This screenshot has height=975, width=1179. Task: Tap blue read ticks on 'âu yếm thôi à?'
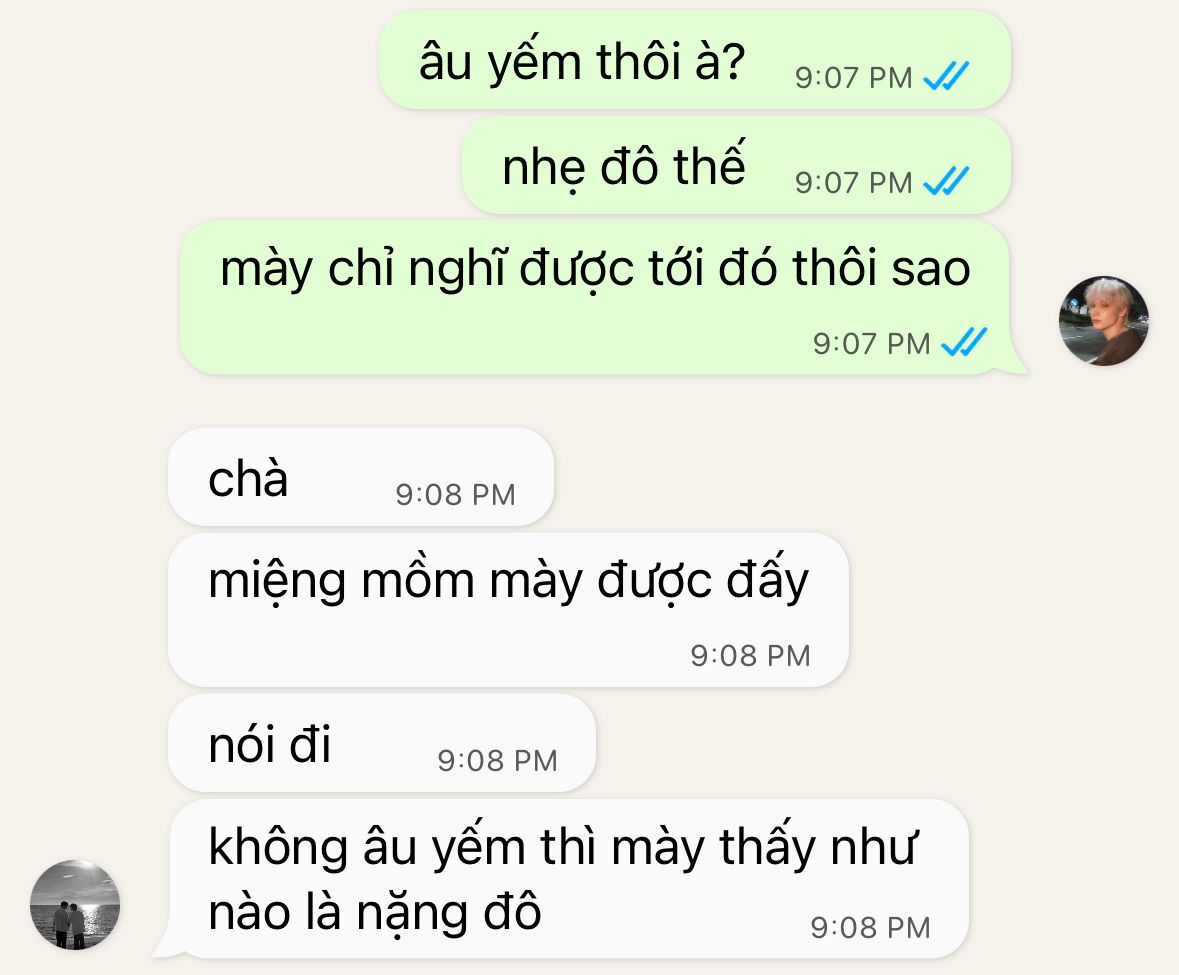[946, 76]
